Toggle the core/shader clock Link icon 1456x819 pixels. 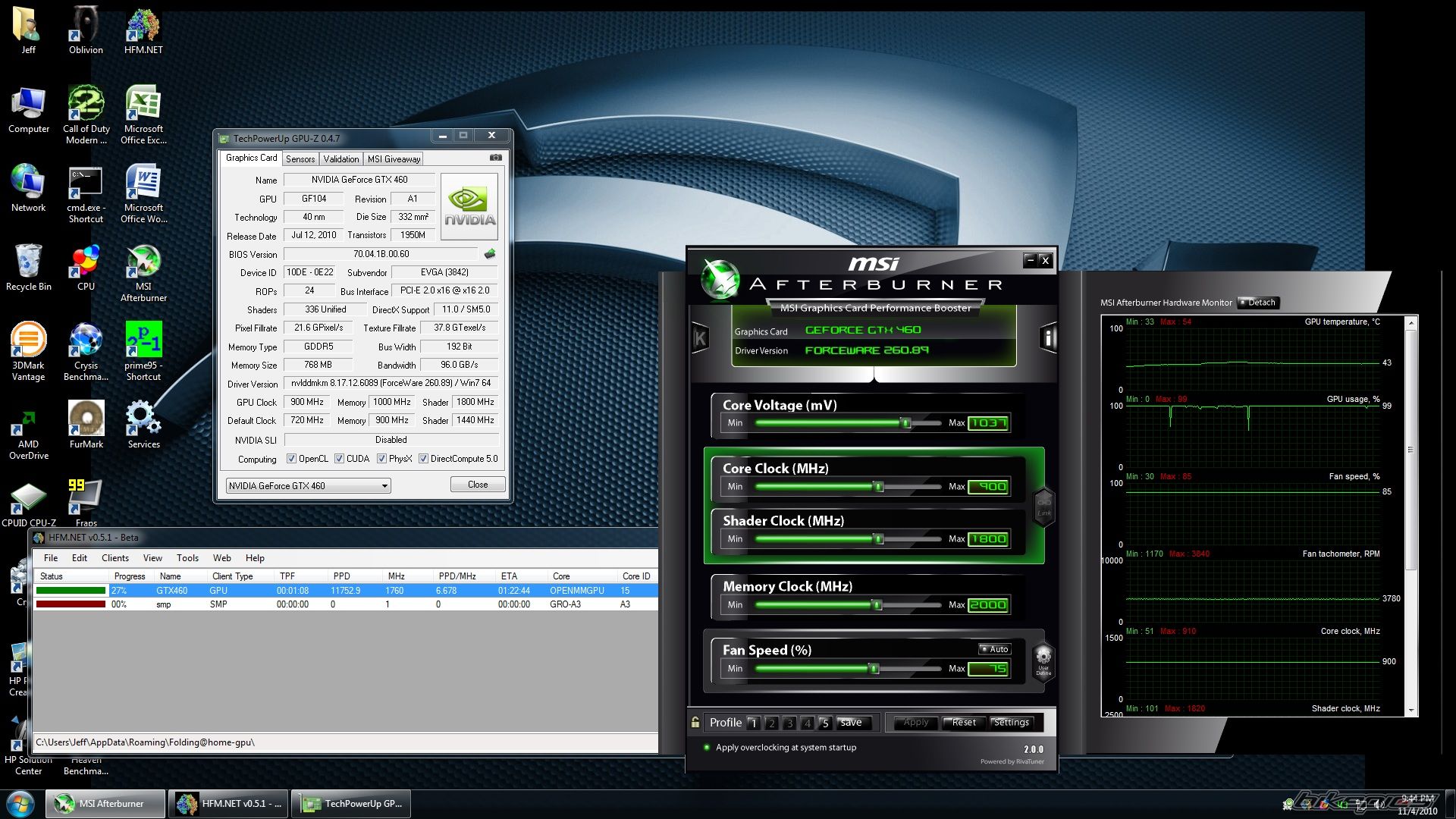tap(1044, 507)
